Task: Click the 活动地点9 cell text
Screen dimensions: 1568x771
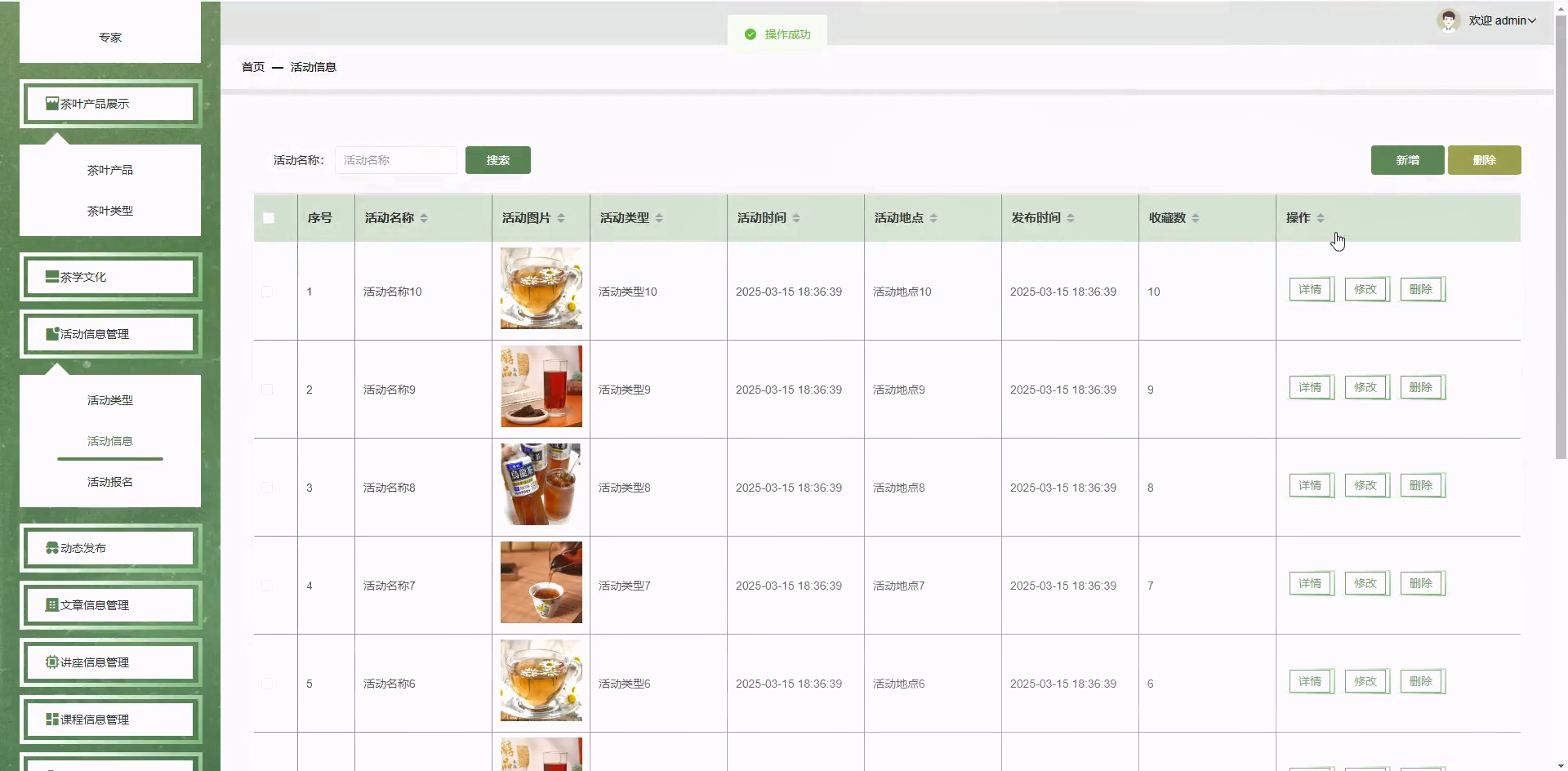Action: [899, 390]
